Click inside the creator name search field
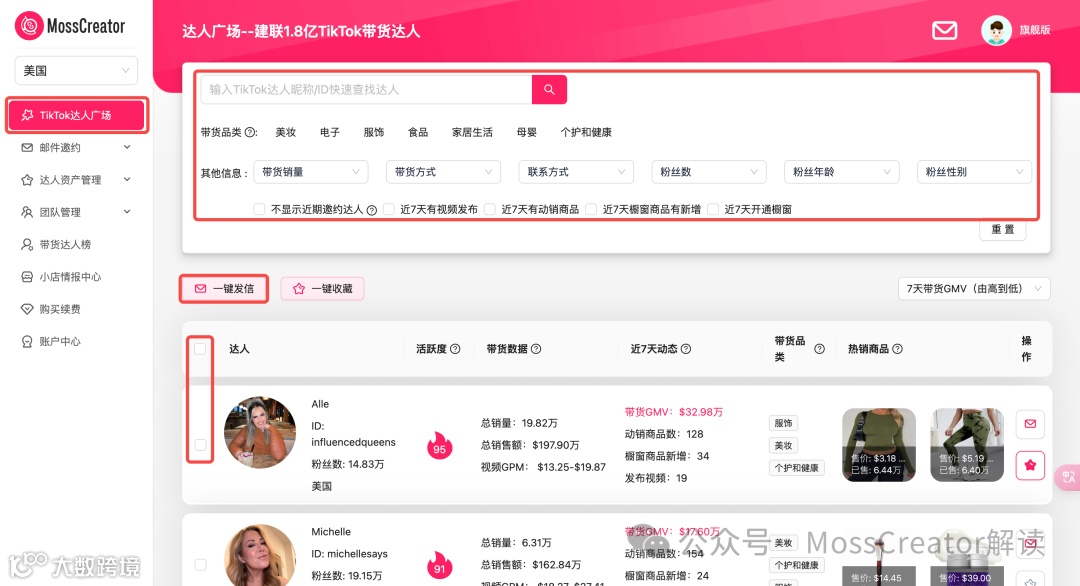Image resolution: width=1080 pixels, height=586 pixels. pyautogui.click(x=366, y=90)
